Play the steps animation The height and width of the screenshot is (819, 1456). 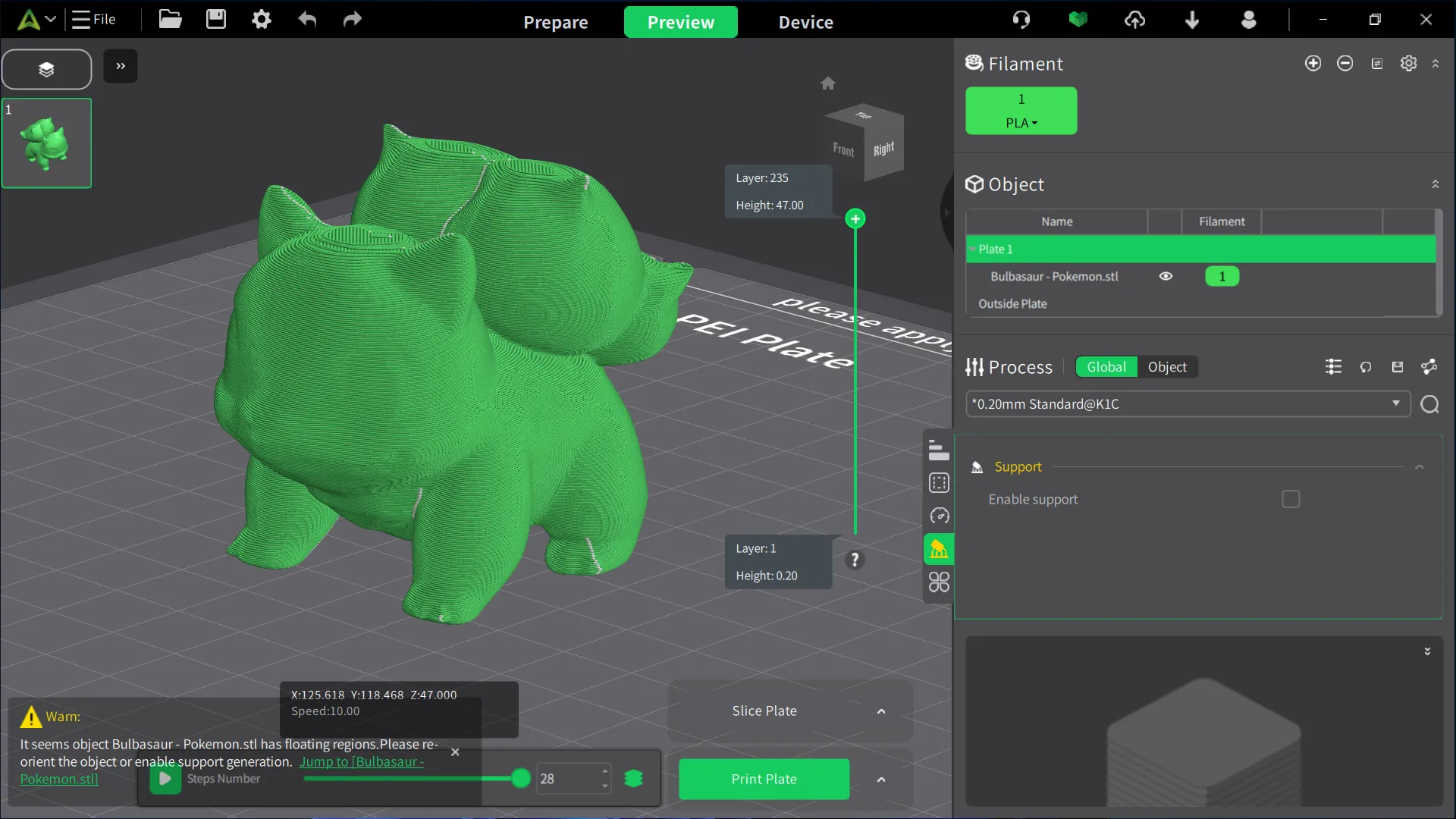point(165,779)
